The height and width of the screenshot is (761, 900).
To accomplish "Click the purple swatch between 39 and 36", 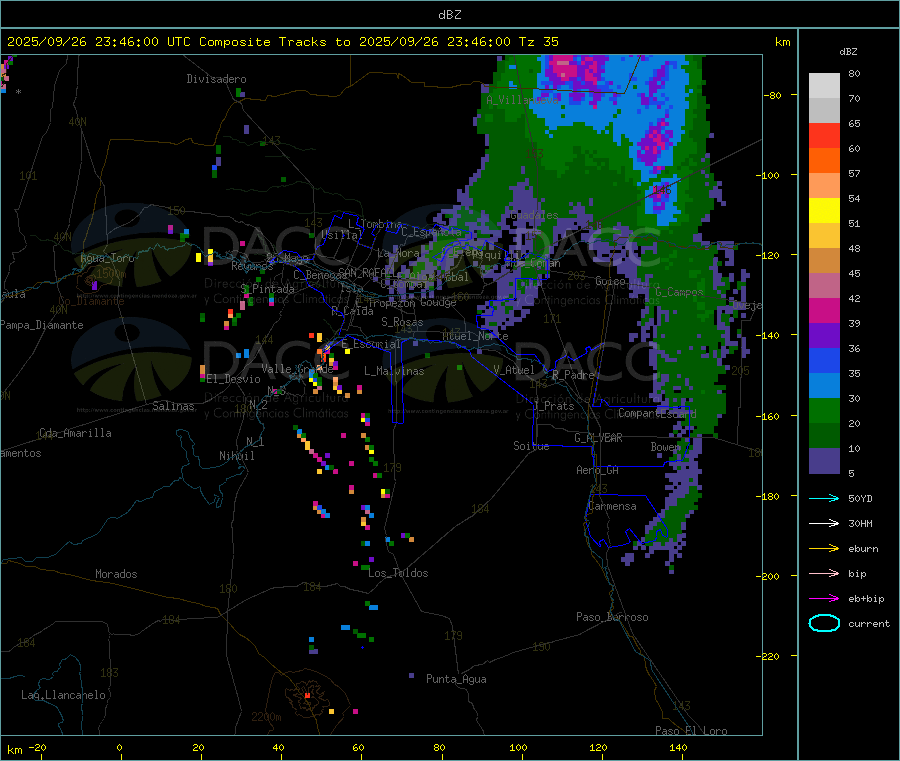I will [824, 336].
